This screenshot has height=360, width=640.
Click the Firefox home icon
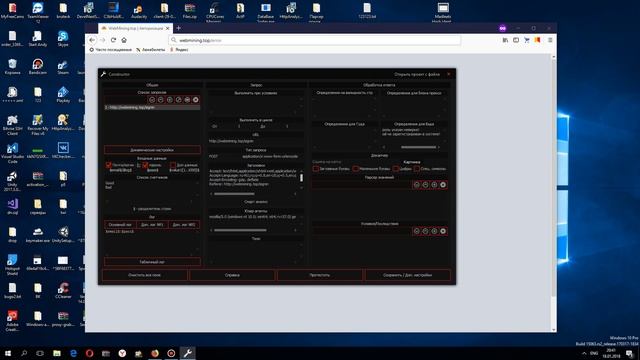tap(124, 40)
